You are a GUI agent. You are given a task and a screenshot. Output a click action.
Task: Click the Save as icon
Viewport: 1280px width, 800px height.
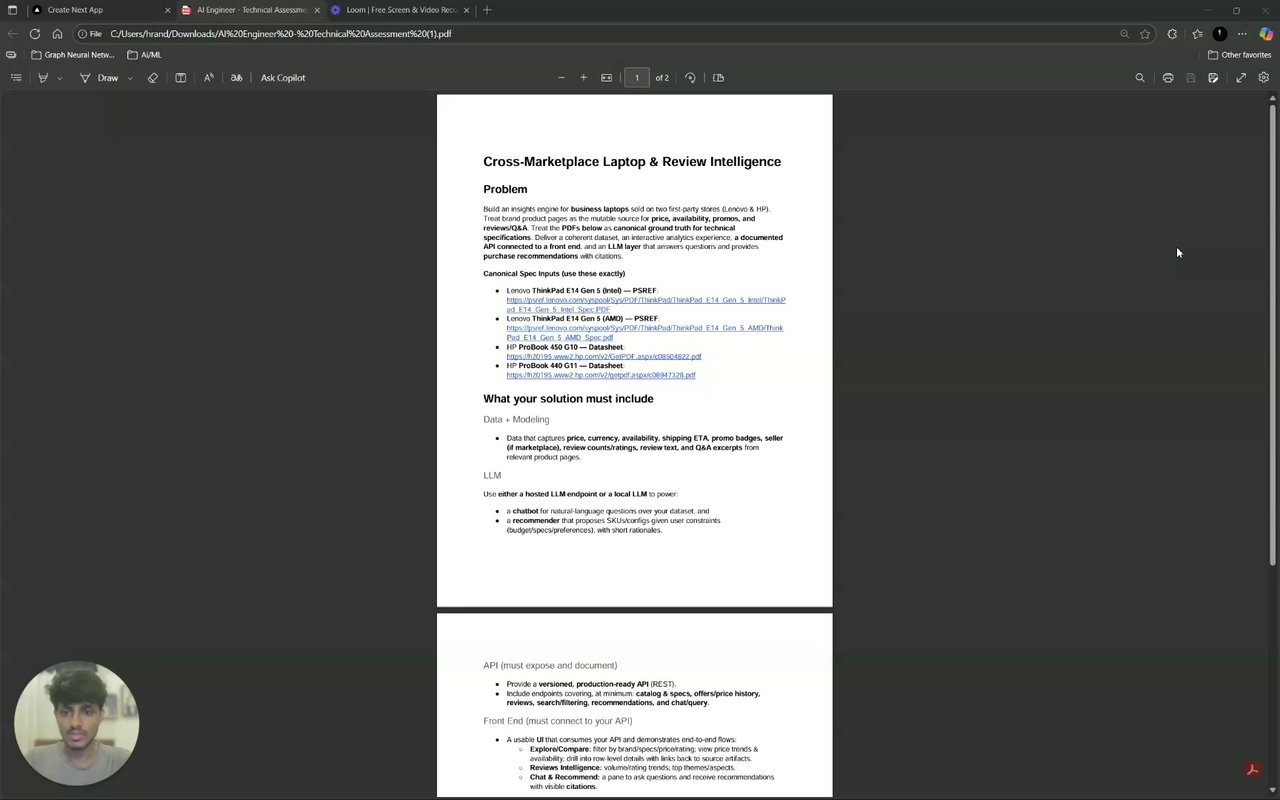[1213, 78]
